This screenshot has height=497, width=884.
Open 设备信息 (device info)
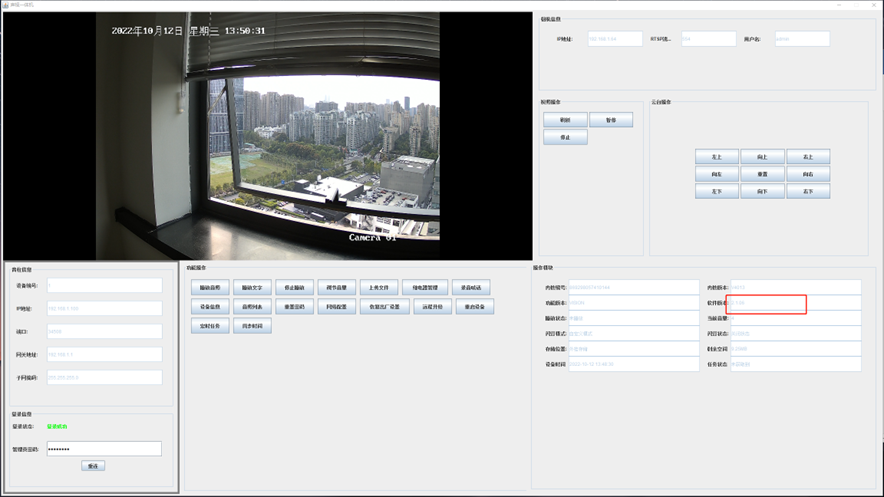point(211,307)
